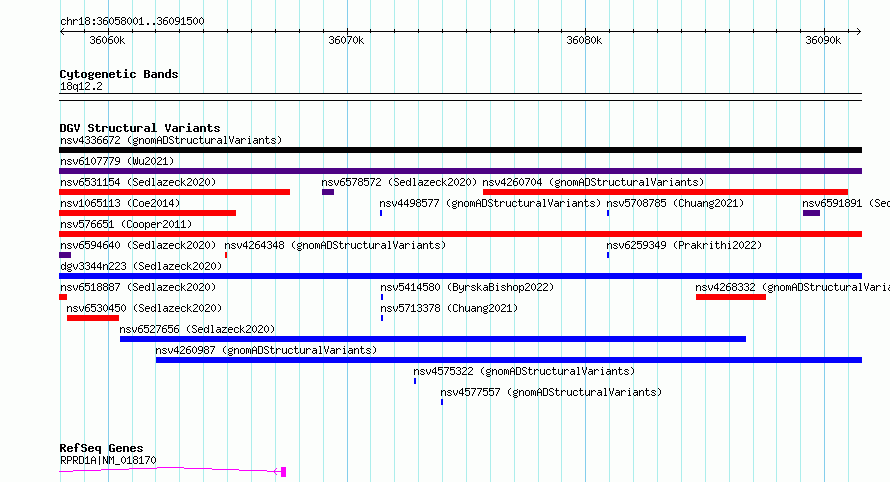Open the nsv4575322 (gnomADStructuralVariants) label

(x=524, y=371)
